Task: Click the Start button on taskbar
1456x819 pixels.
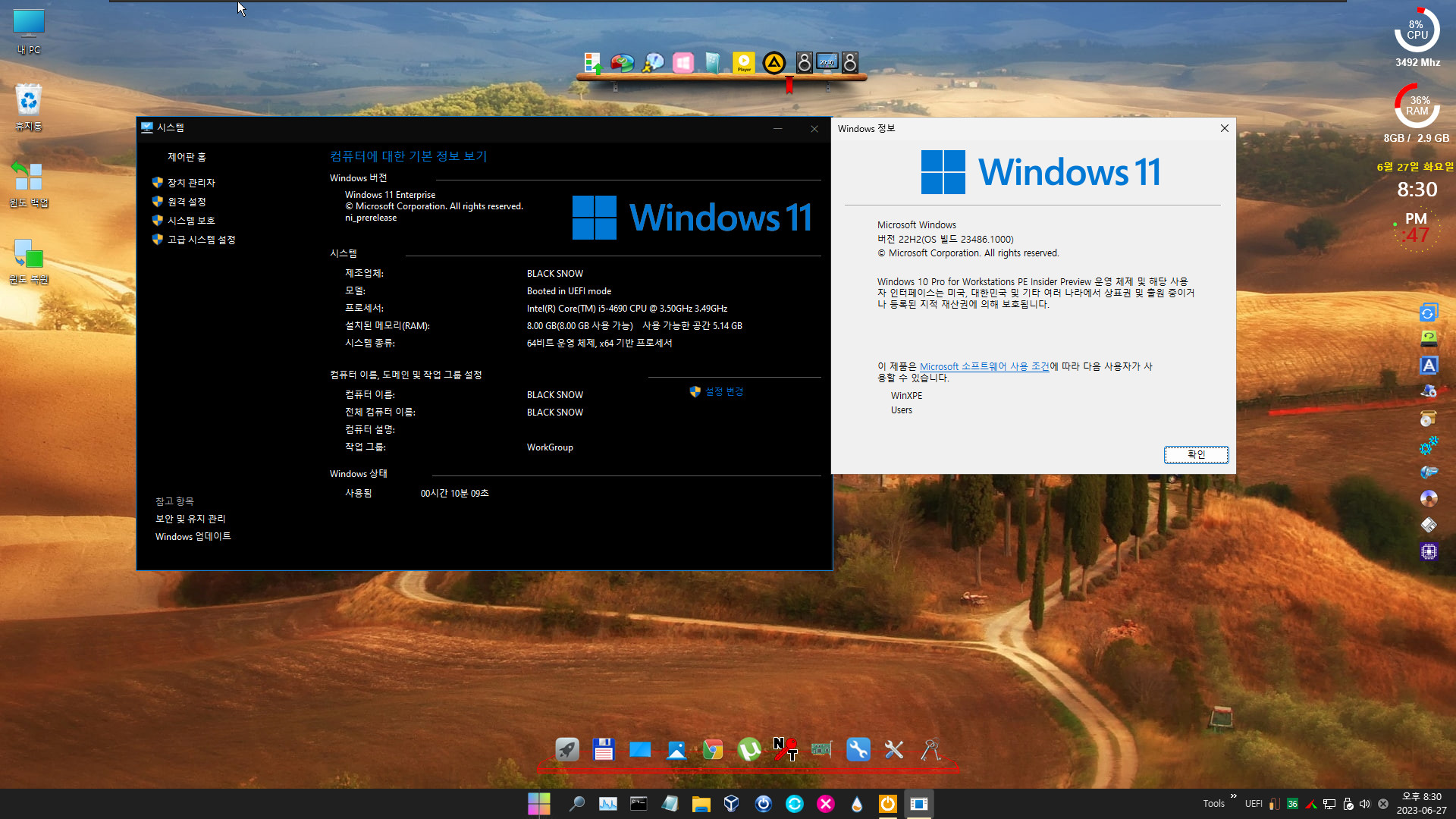Action: tap(539, 804)
